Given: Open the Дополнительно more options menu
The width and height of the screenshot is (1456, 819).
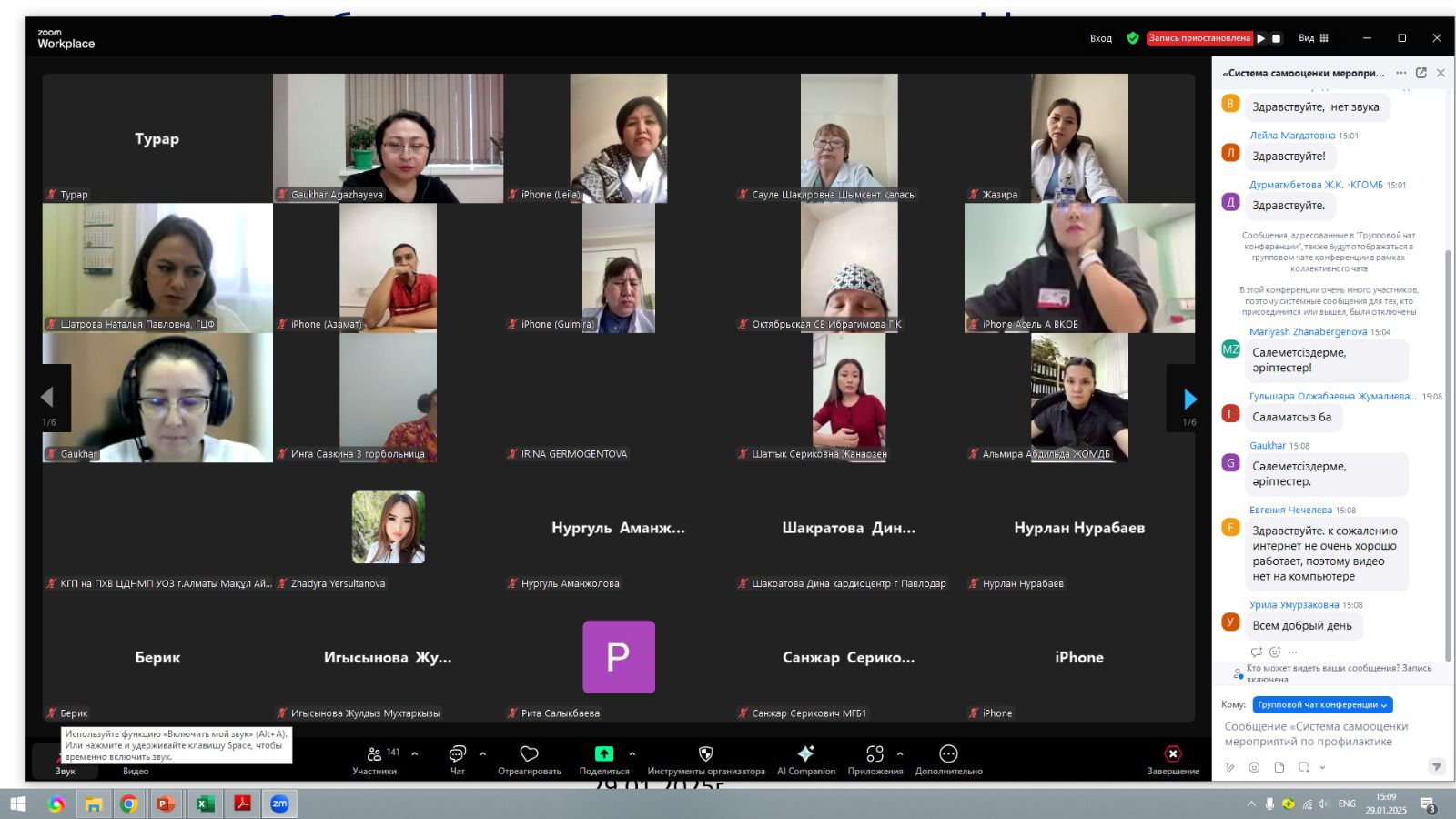Looking at the screenshot, I should point(948,753).
